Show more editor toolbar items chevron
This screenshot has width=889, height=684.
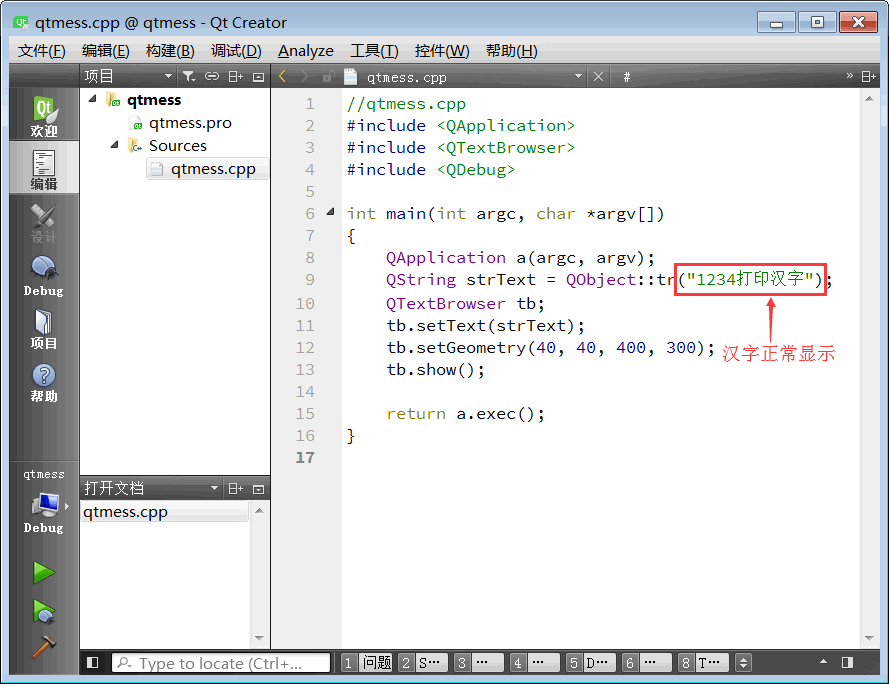(x=849, y=75)
